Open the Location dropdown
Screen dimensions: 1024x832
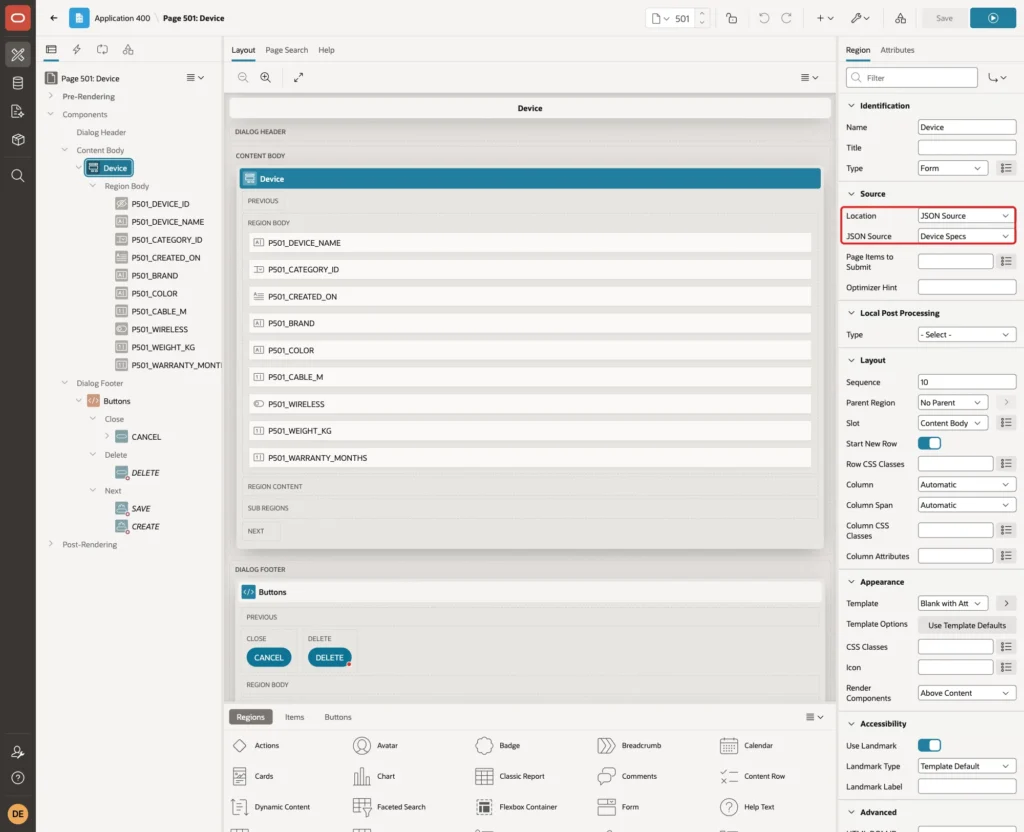[x=966, y=216]
